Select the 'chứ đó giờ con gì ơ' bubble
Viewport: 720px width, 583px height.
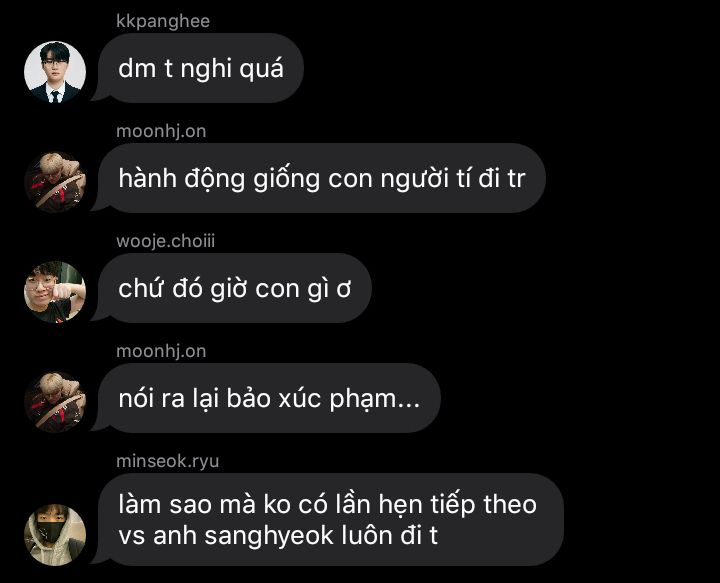(232, 288)
